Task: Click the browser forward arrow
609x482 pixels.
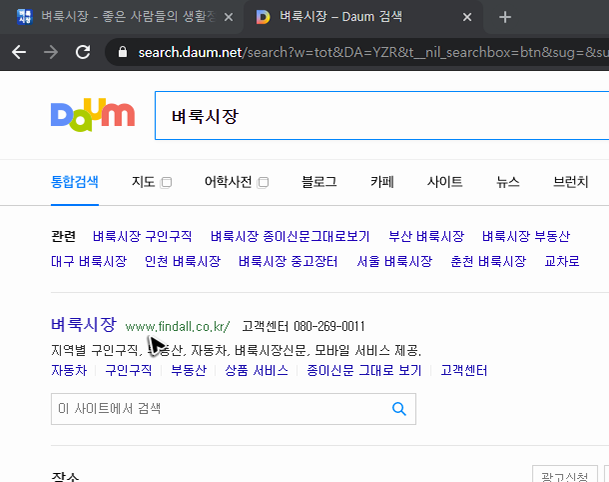Action: (51, 52)
